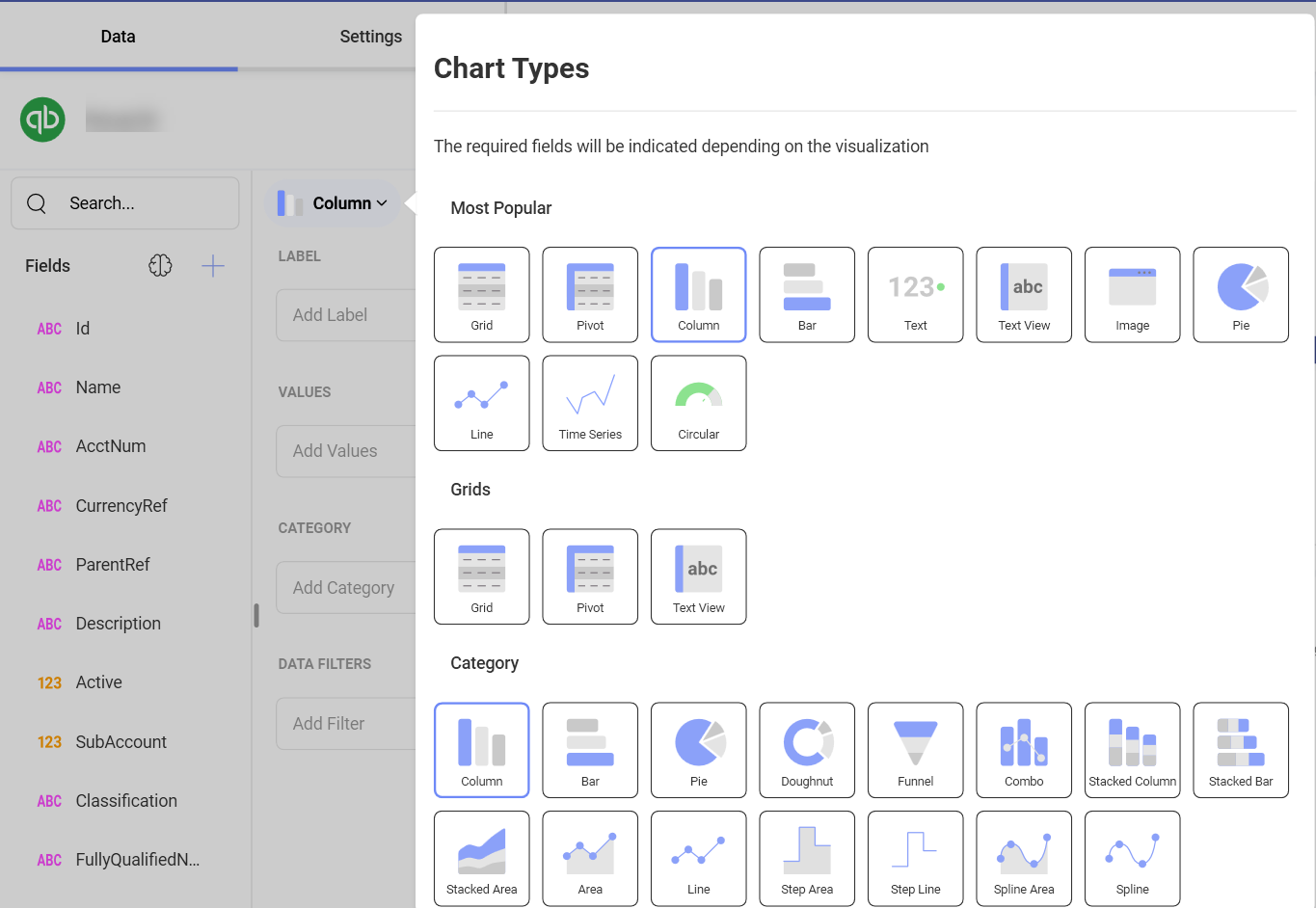Select the Spline chart type
Screen dimensions: 1316x908
[x=1133, y=858]
